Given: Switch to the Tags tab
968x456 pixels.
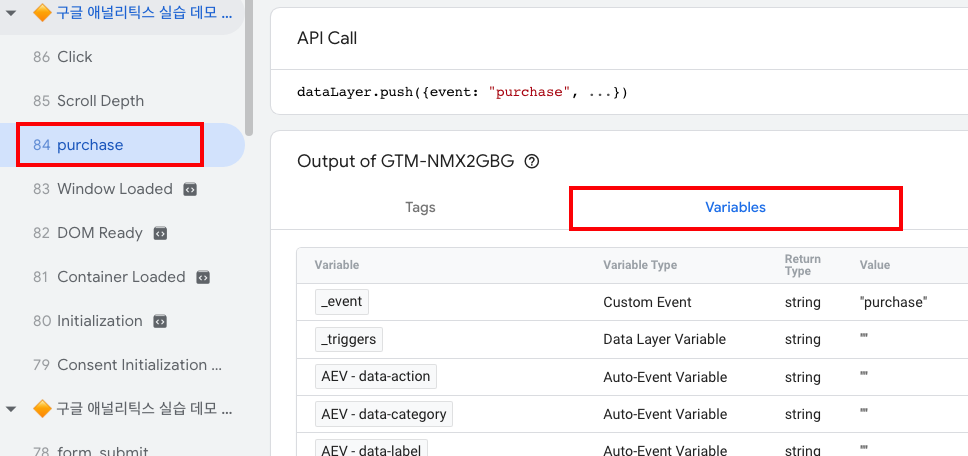Looking at the screenshot, I should pos(420,208).
